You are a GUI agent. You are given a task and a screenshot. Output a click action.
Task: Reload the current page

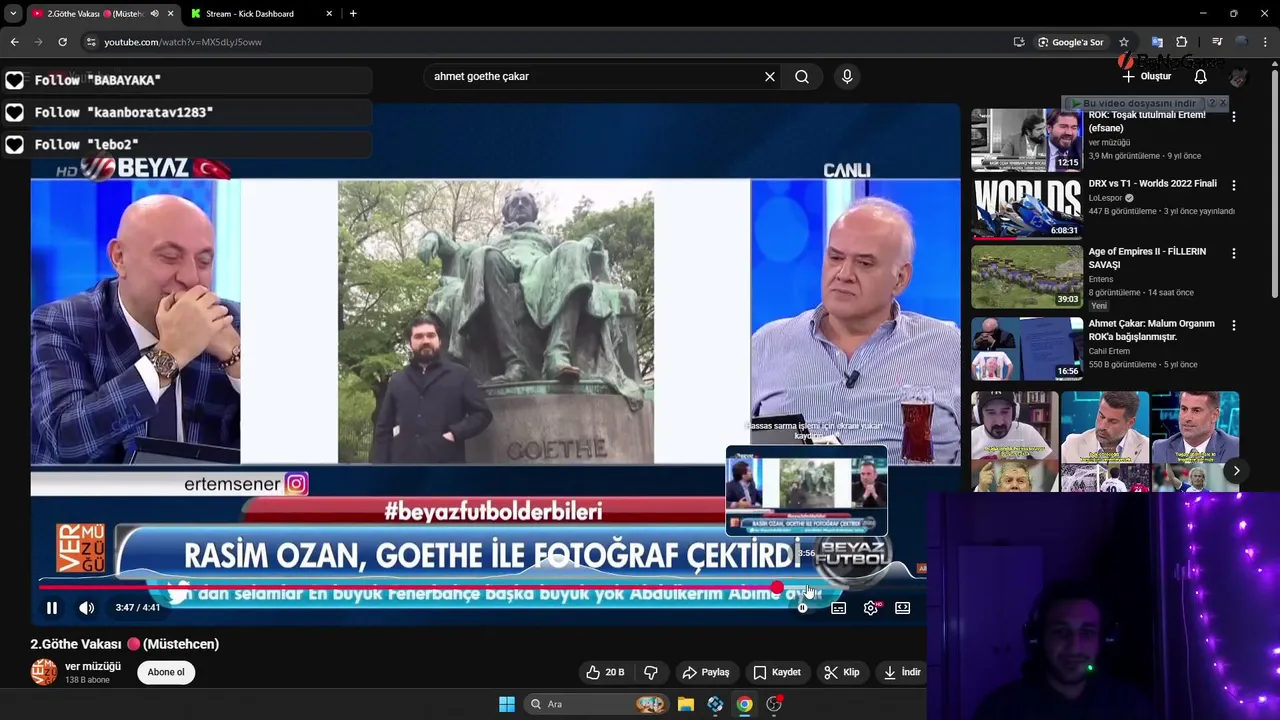click(x=62, y=42)
